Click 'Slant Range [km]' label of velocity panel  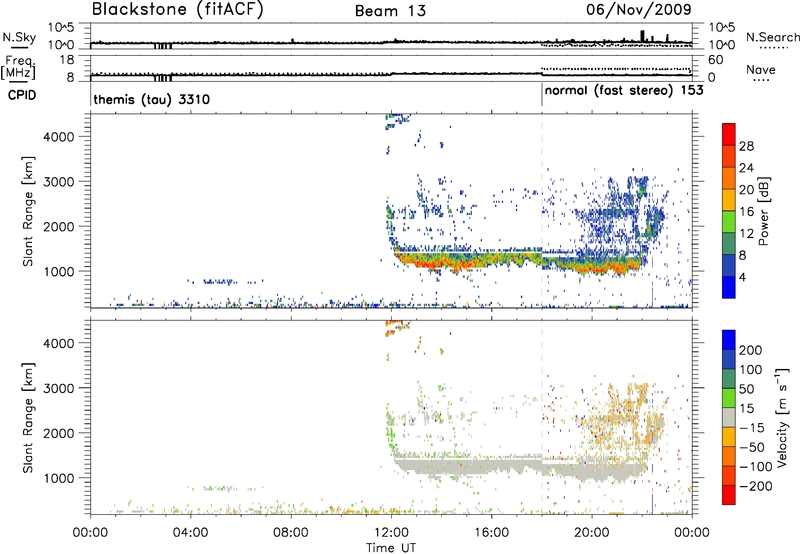pos(28,418)
